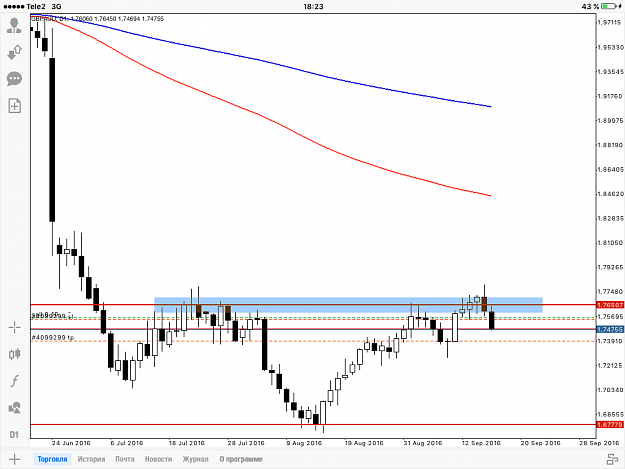Viewport: 625px width, 469px height.
Task: Tap the 28 Jul 2016 date label
Action: click(x=246, y=443)
